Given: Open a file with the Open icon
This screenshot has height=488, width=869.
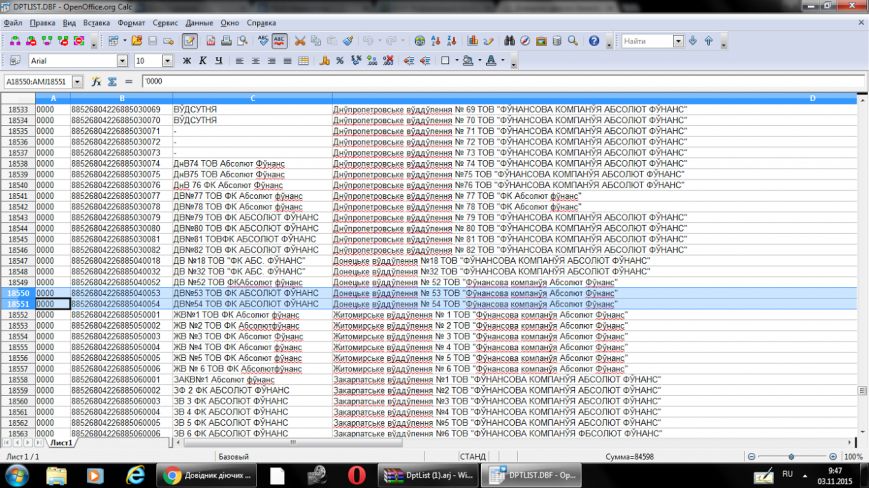Looking at the screenshot, I should point(136,41).
